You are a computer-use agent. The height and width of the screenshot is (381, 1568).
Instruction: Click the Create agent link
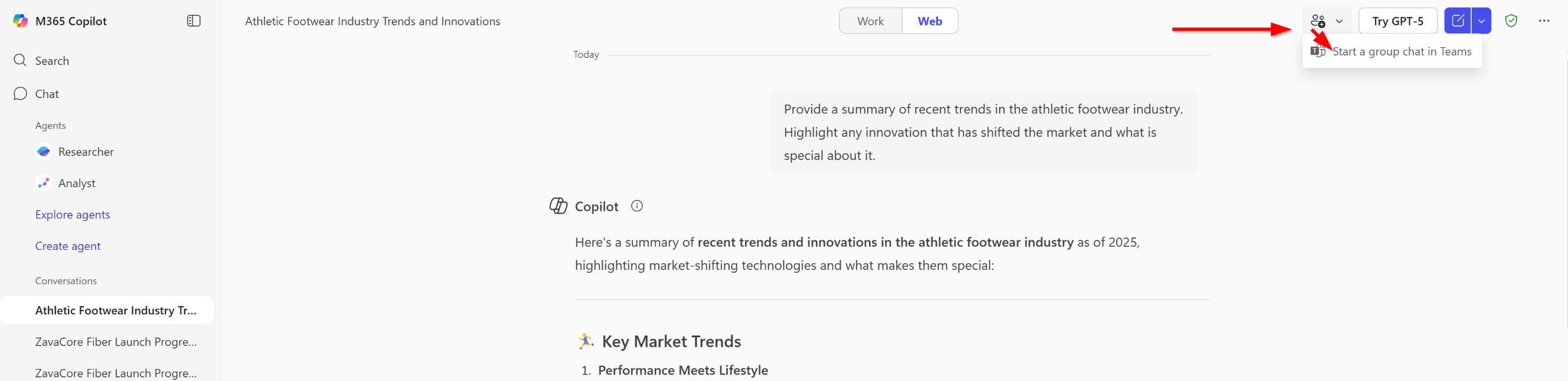tap(67, 246)
